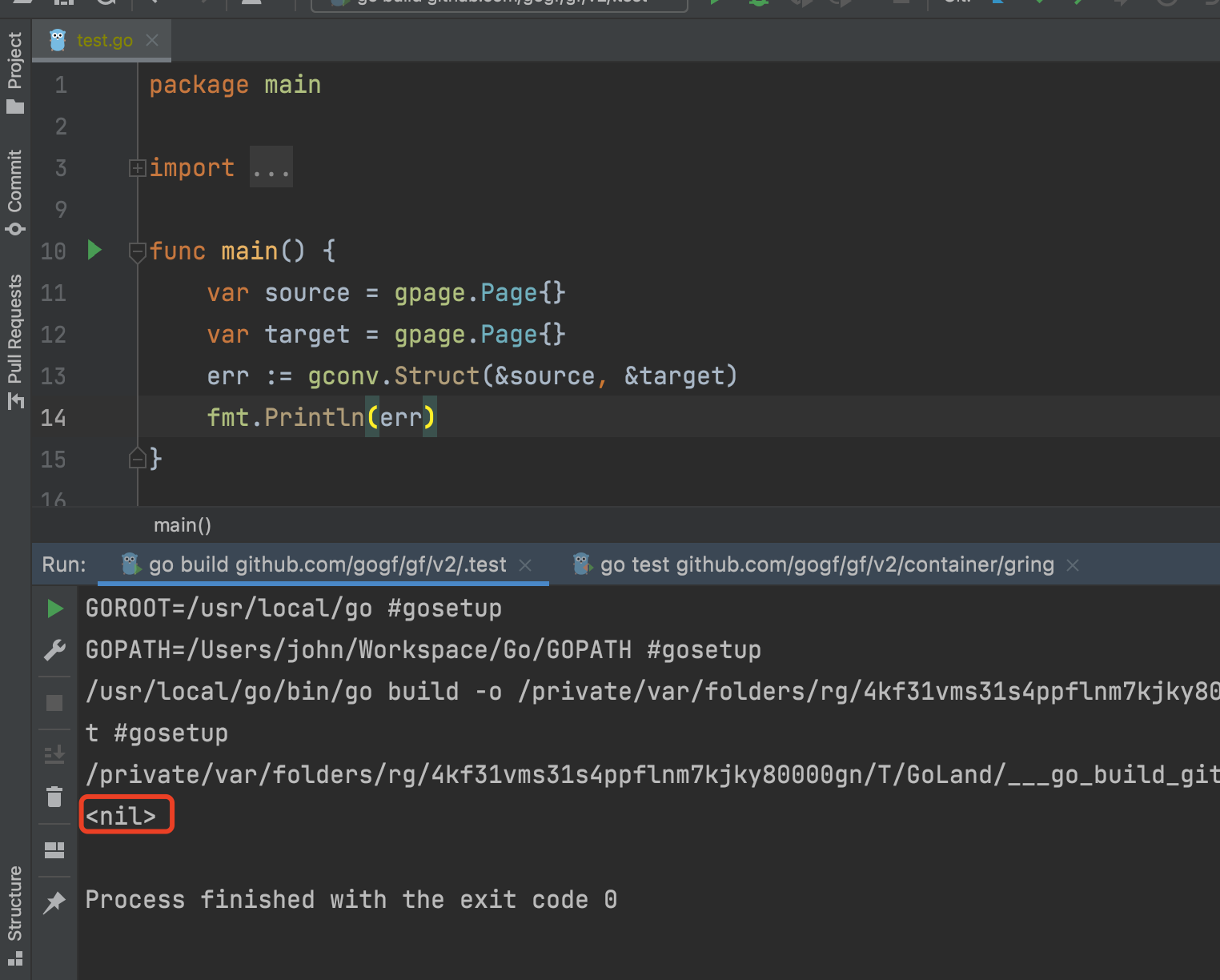Click the main() breadcrumb label
The height and width of the screenshot is (980, 1220).
point(183,525)
